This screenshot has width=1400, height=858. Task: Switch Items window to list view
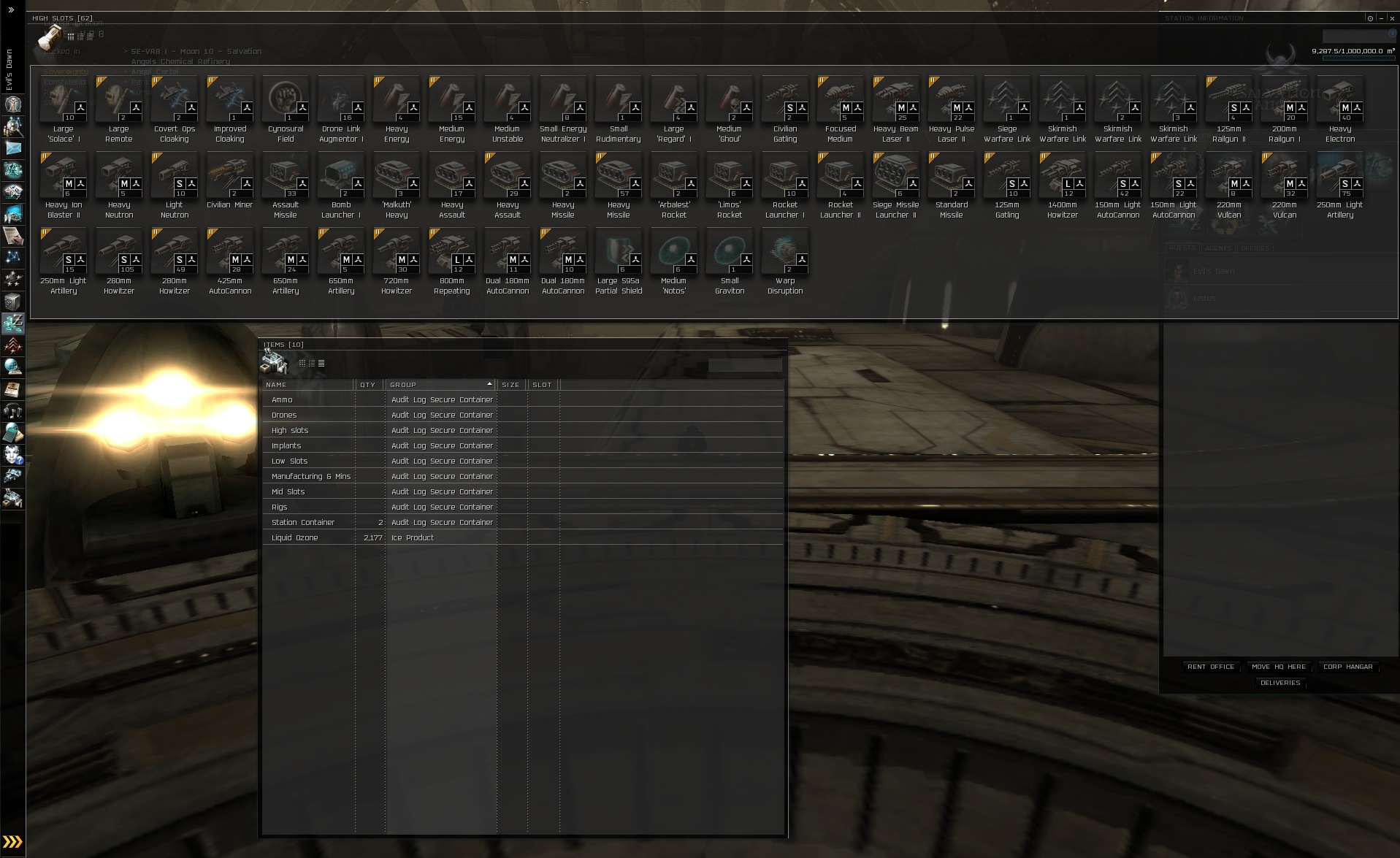tap(321, 364)
